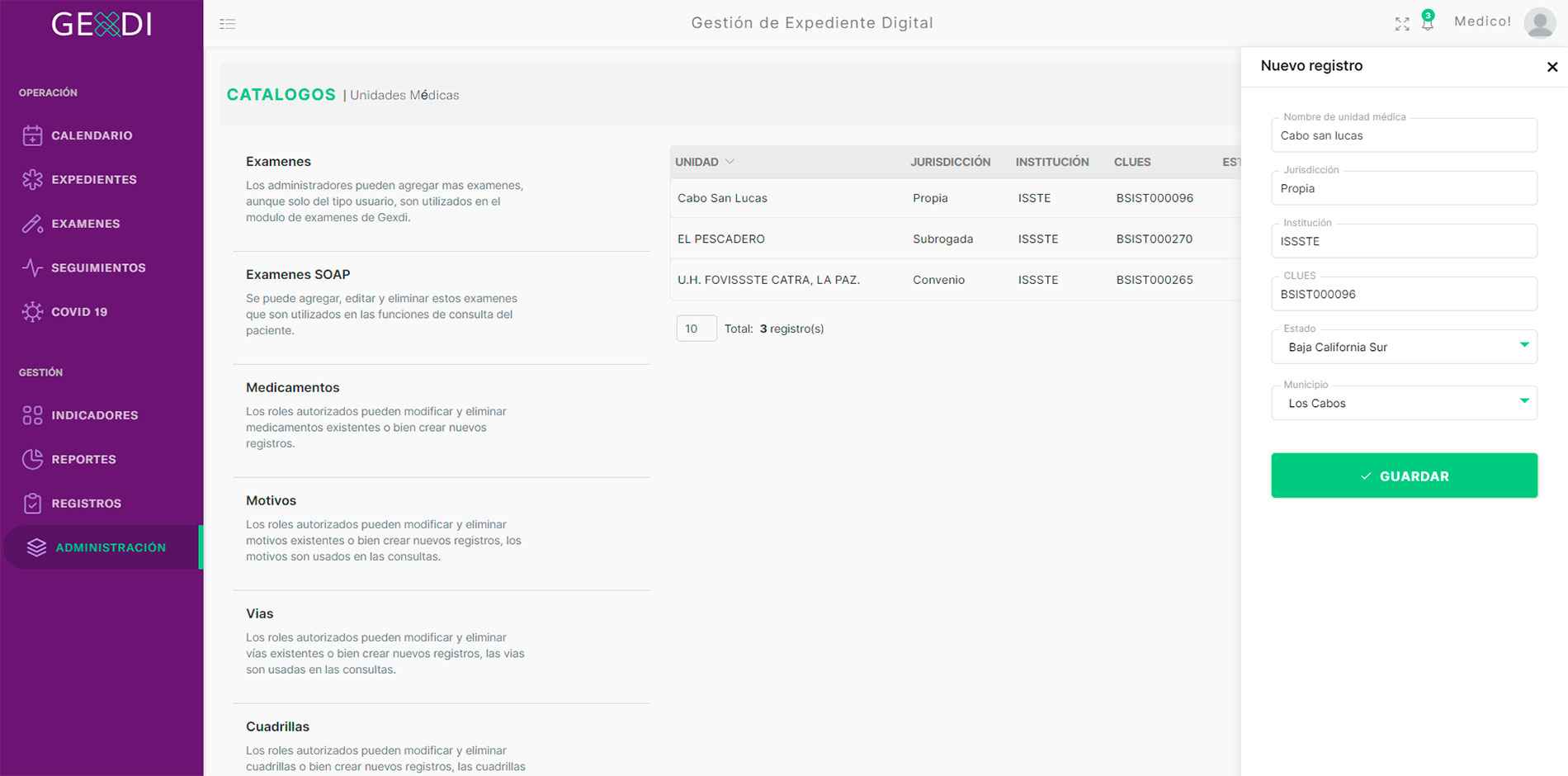
Task: Click the COVID 19 virus icon
Action: point(32,311)
